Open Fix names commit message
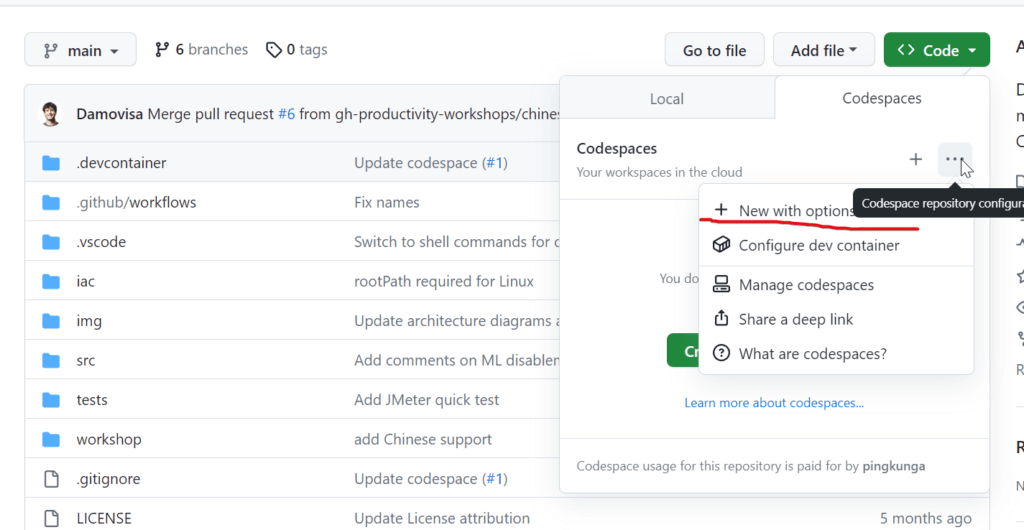This screenshot has height=530, width=1024. click(387, 202)
